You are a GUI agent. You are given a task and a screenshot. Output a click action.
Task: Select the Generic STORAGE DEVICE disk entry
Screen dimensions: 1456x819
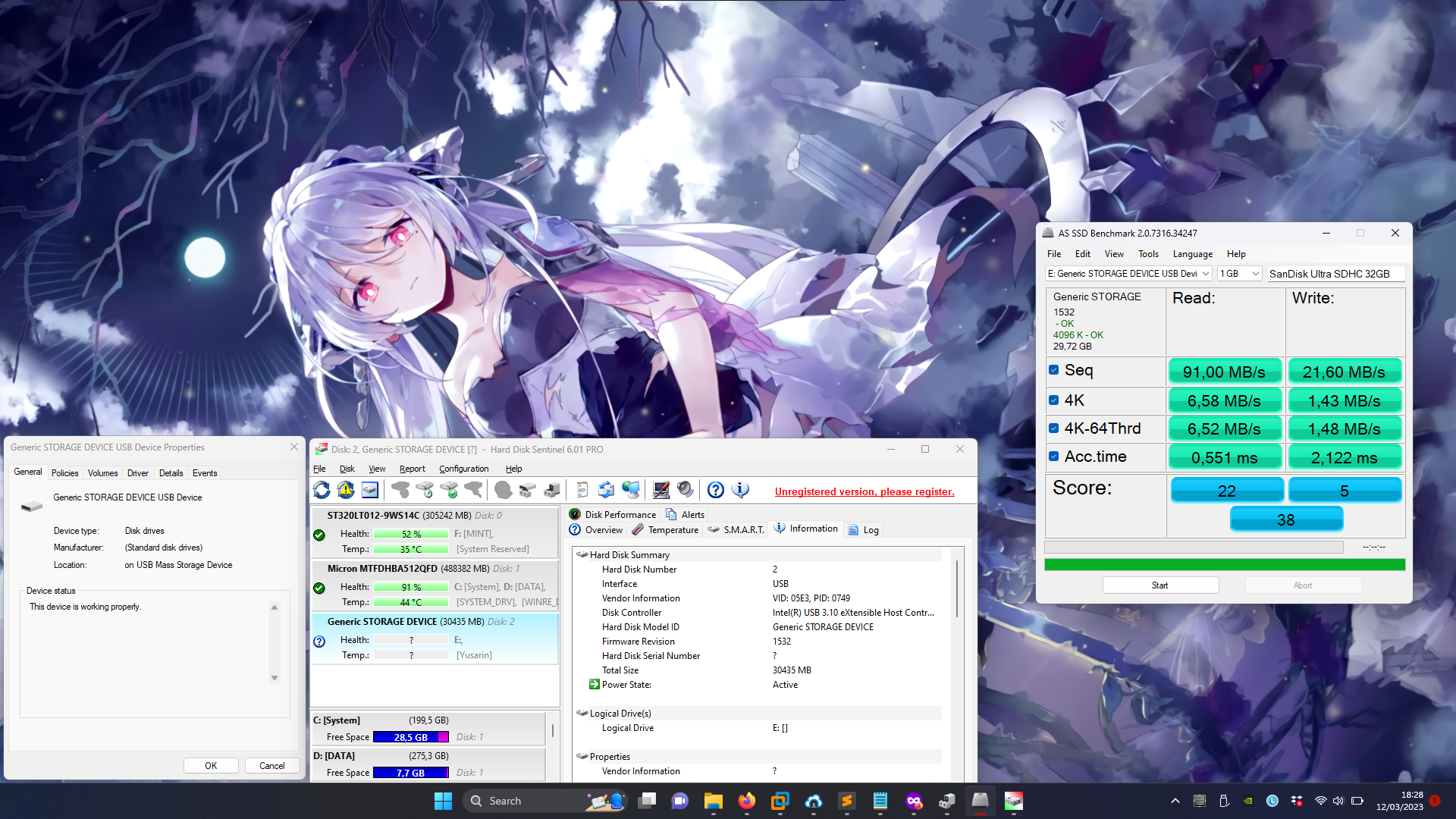point(435,639)
